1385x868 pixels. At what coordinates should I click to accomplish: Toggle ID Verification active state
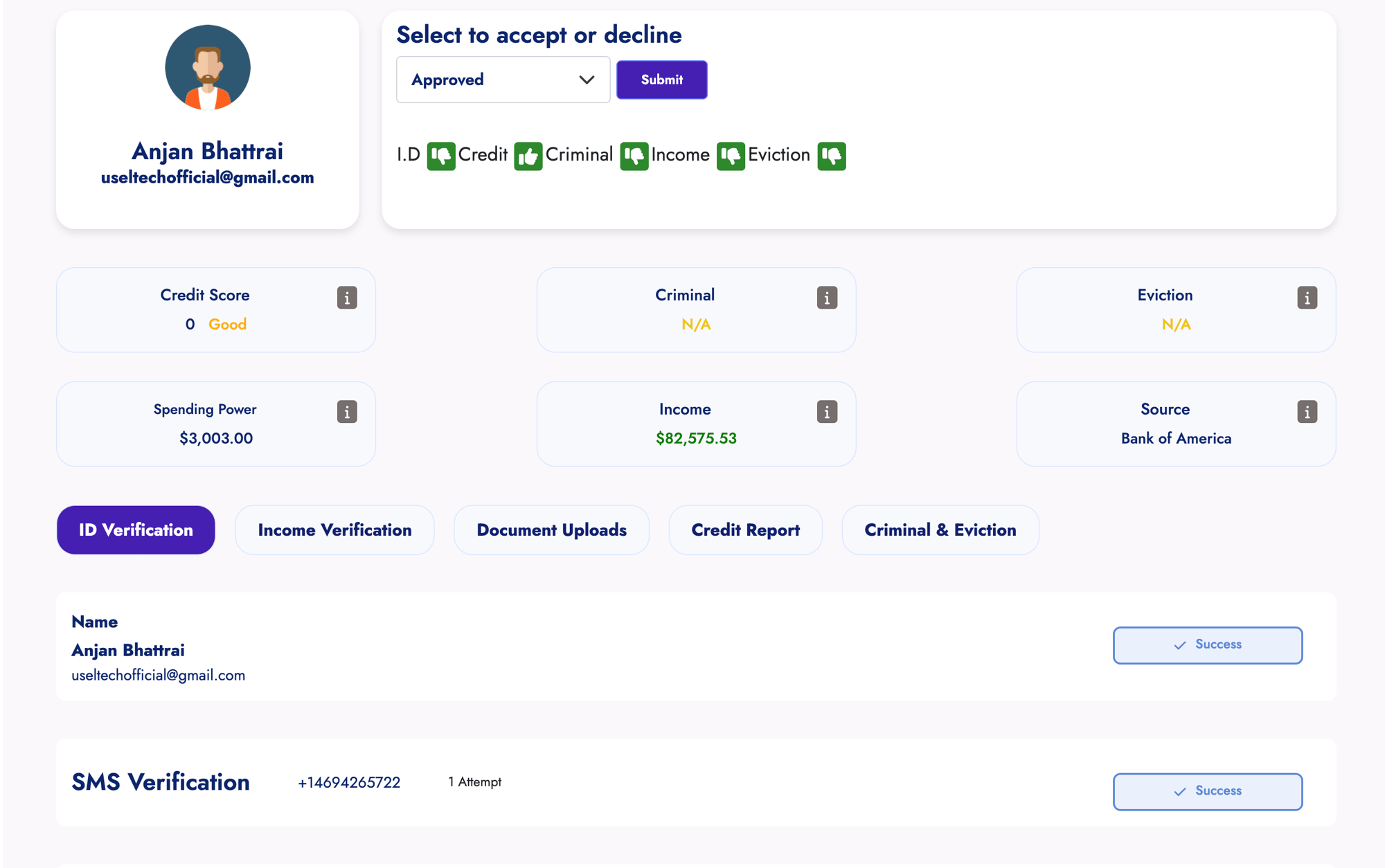135,528
